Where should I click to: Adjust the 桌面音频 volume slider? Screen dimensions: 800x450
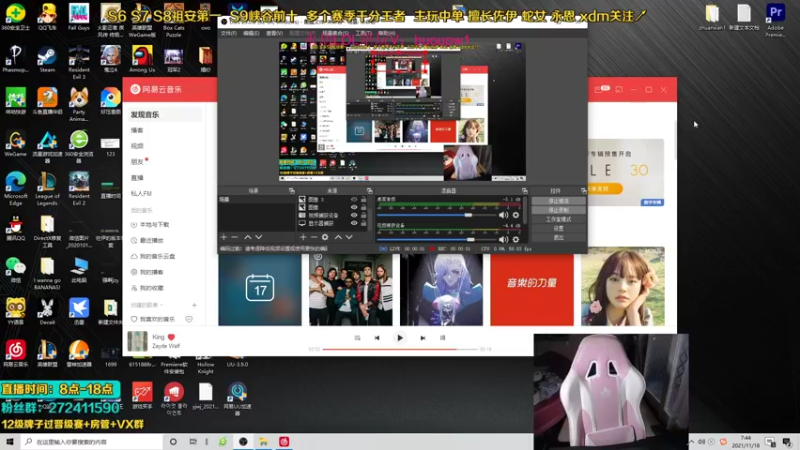tap(438, 215)
